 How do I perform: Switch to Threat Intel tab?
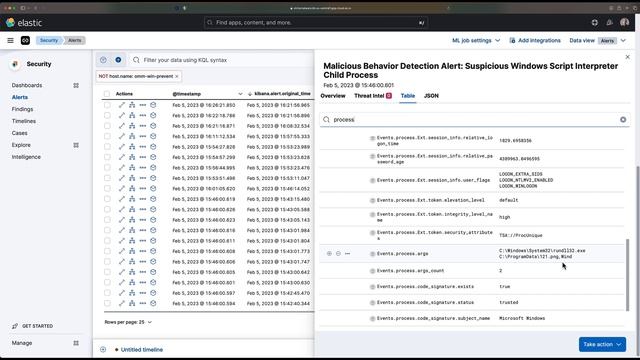(x=373, y=96)
